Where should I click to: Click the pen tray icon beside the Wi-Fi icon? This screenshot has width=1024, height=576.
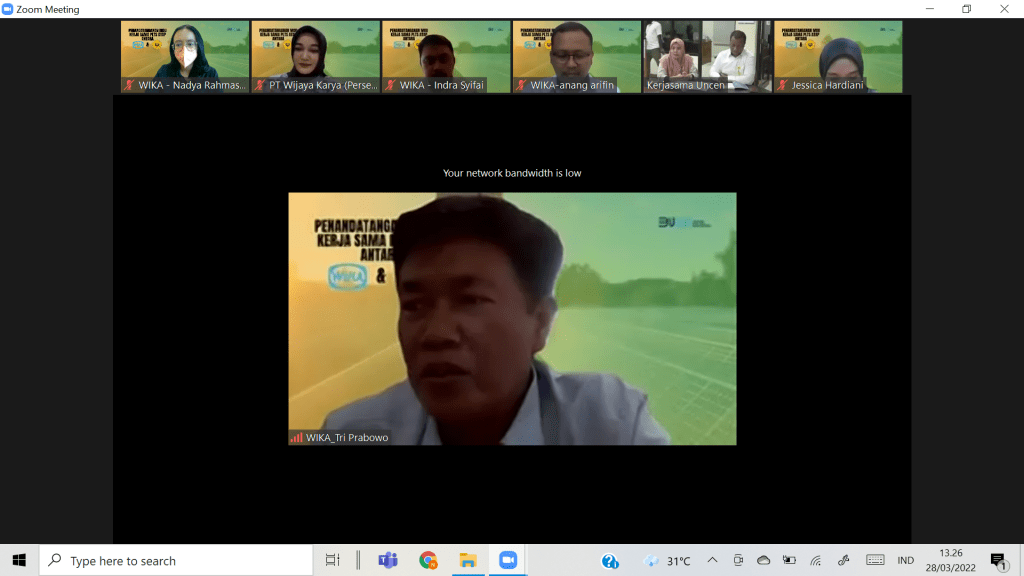pos(843,560)
